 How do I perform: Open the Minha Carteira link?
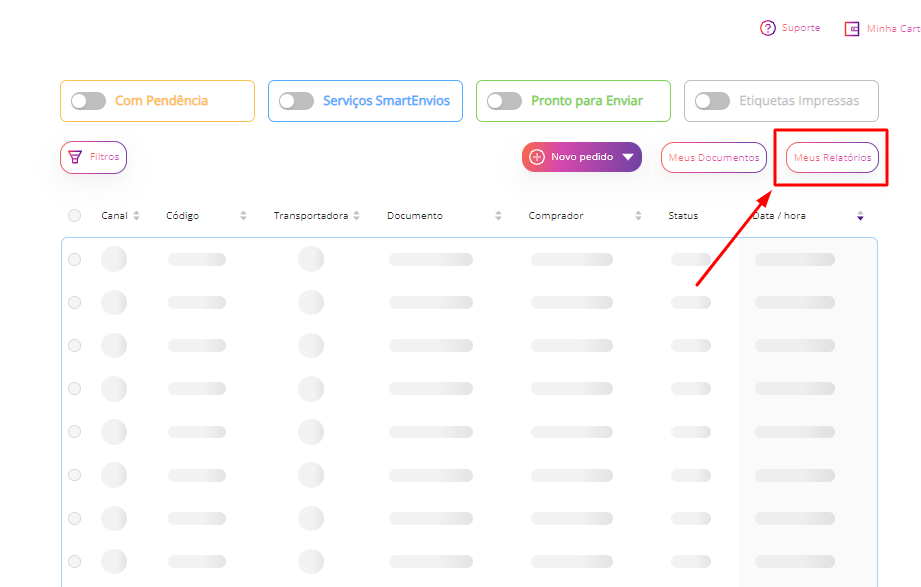pos(893,28)
